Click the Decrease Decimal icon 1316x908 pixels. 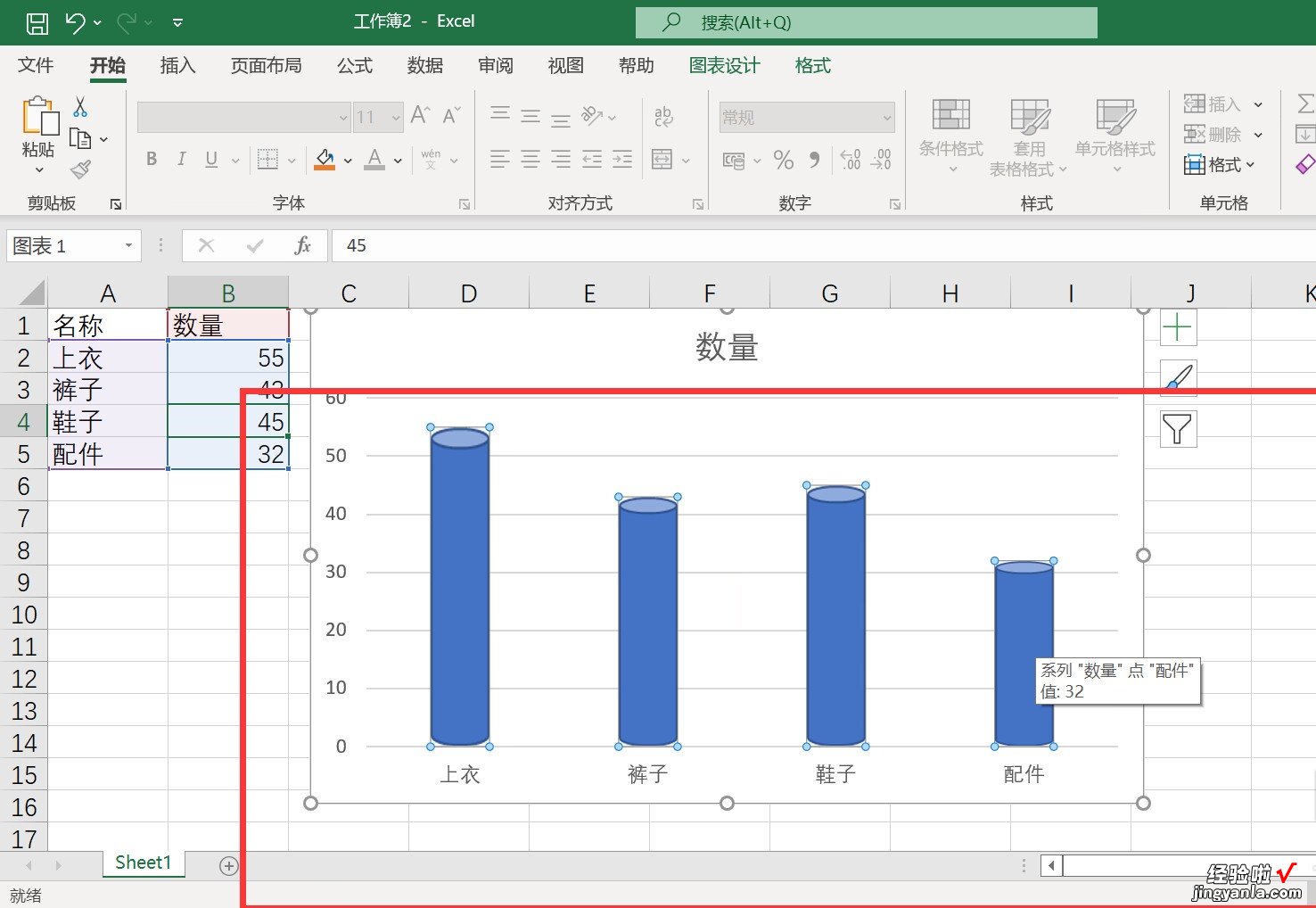881,160
